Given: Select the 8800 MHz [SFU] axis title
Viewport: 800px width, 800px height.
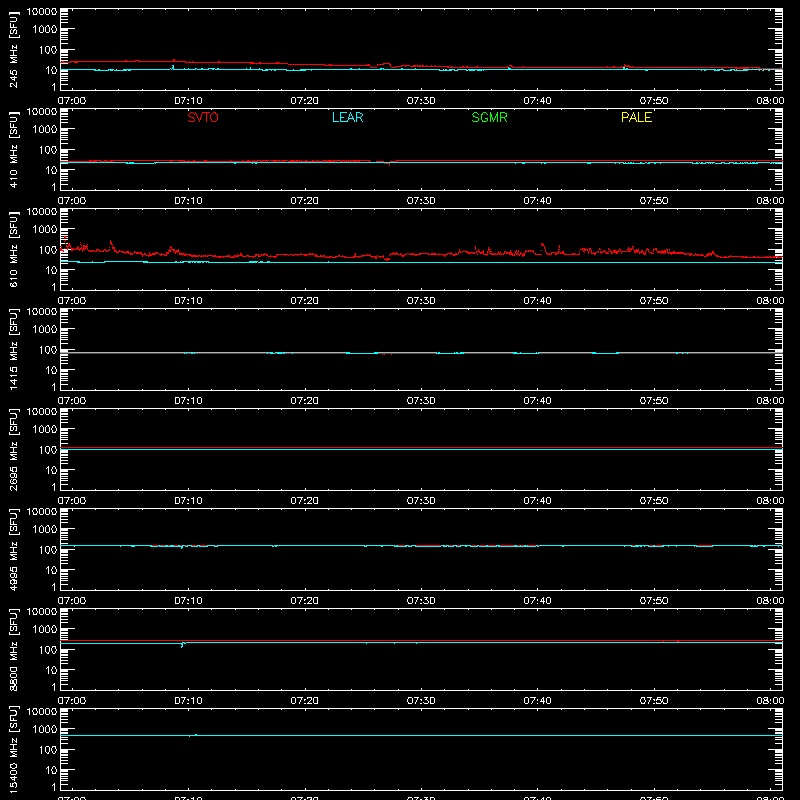Looking at the screenshot, I should coord(13,649).
